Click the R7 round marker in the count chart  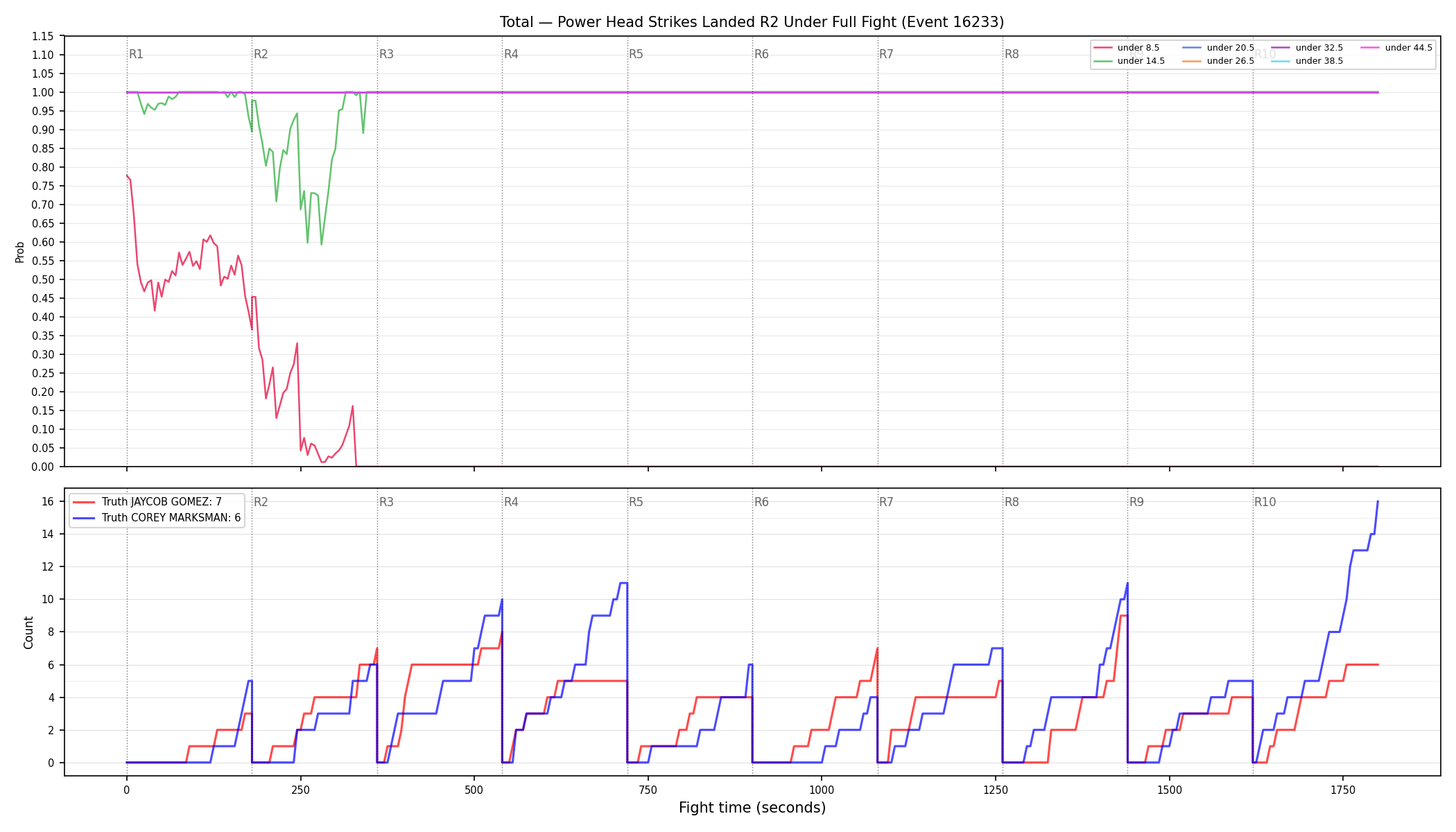tap(886, 502)
